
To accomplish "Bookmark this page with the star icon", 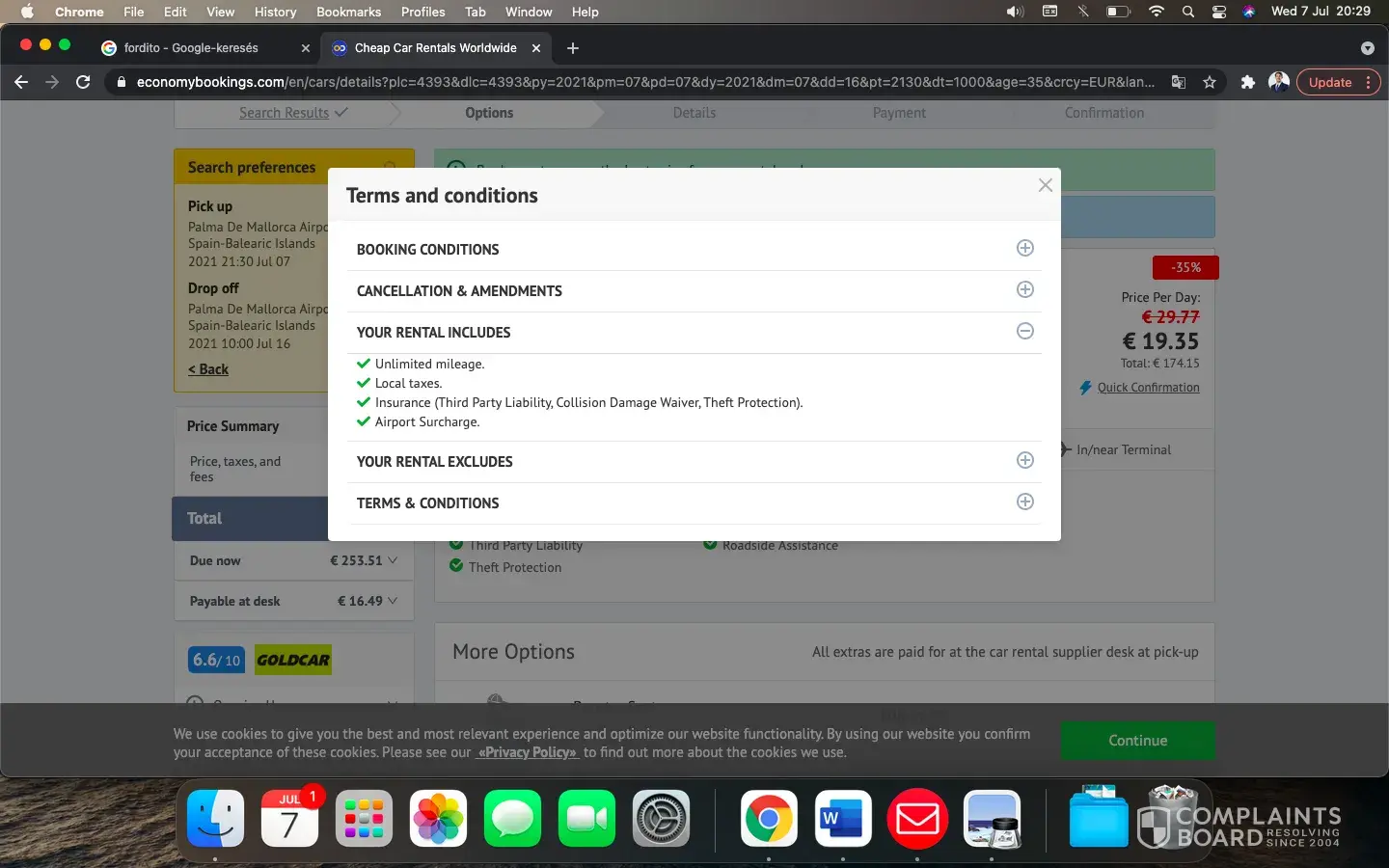I will tap(1210, 82).
